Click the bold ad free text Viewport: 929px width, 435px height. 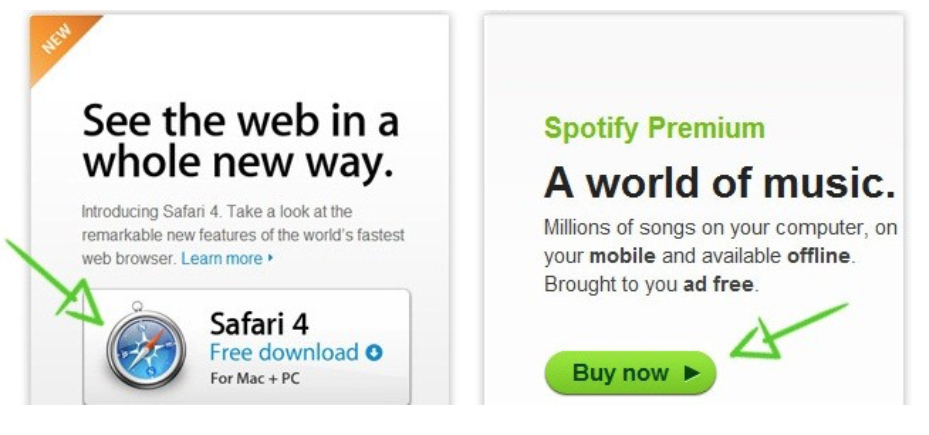coord(719,284)
